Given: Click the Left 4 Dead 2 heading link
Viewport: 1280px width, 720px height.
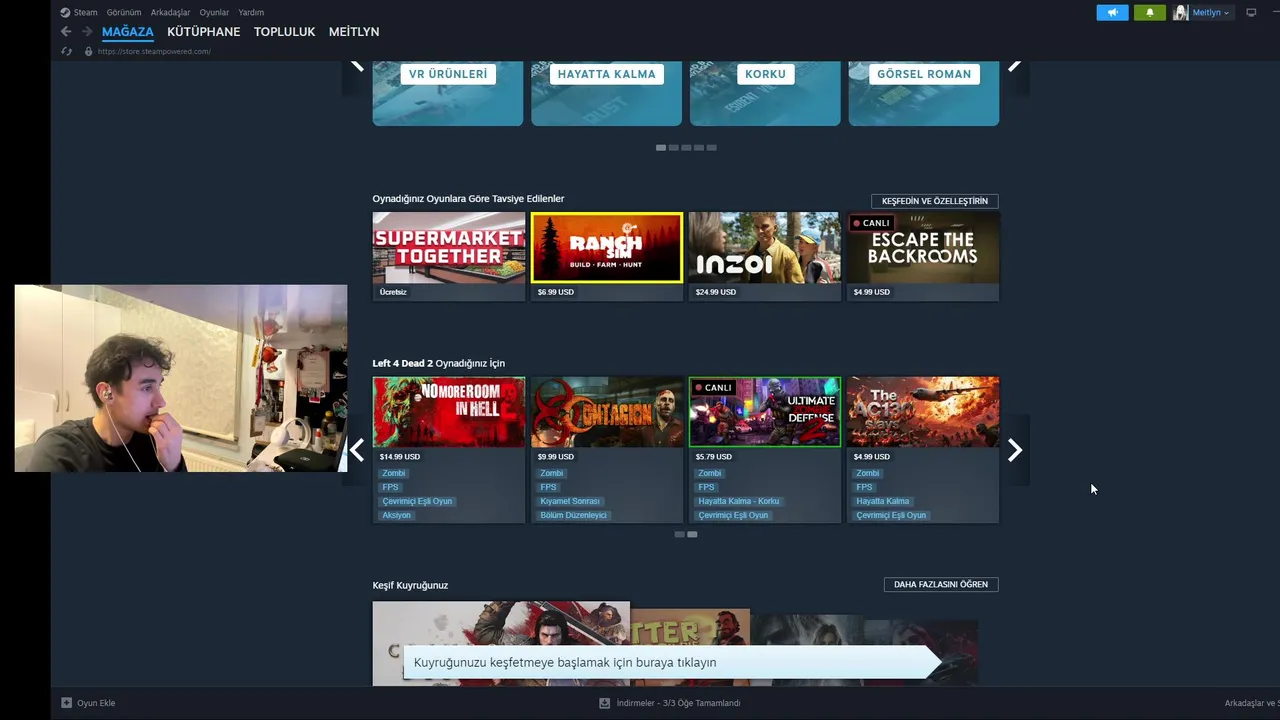Looking at the screenshot, I should point(403,363).
